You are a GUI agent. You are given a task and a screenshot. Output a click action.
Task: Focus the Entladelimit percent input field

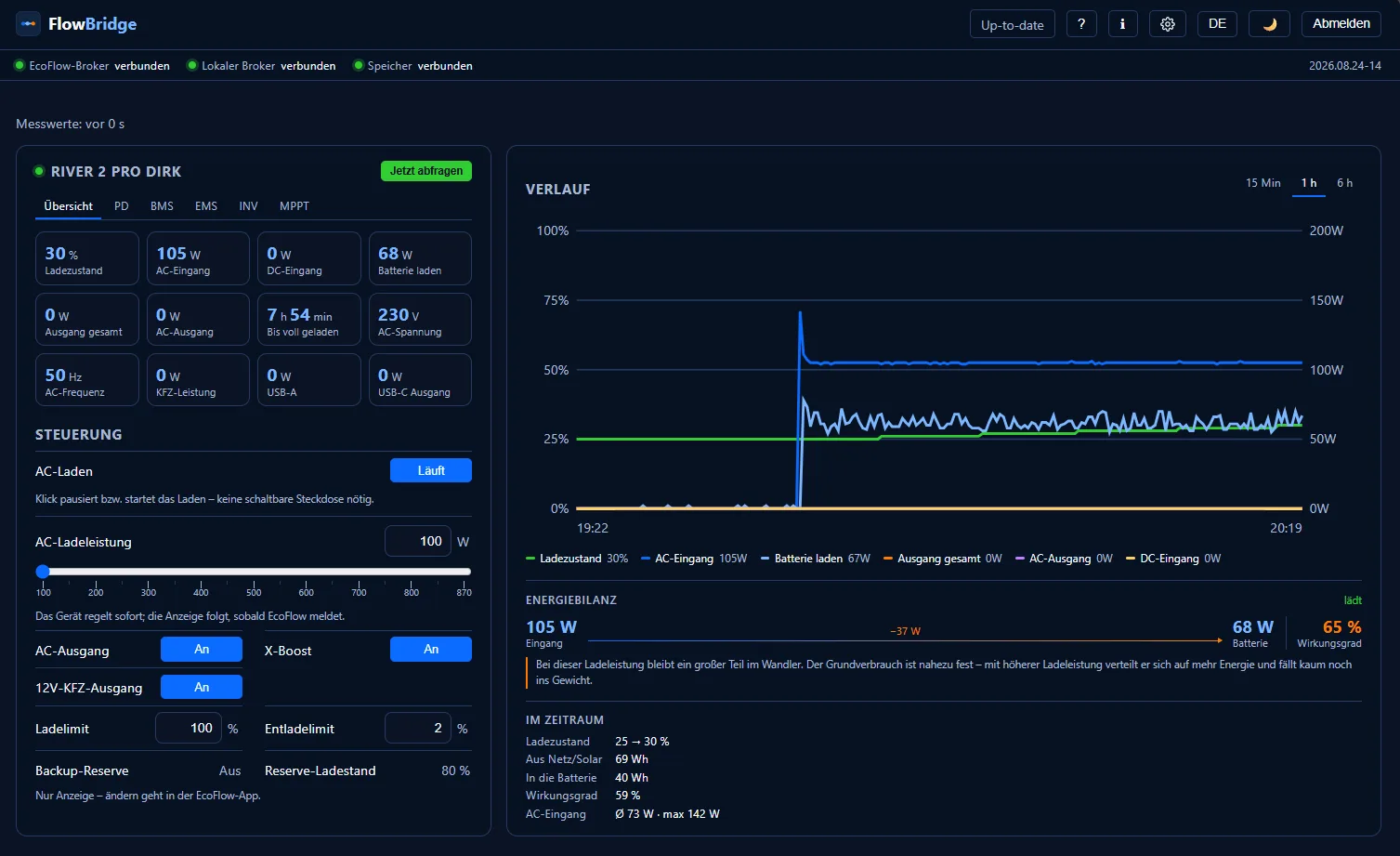pyautogui.click(x=418, y=728)
